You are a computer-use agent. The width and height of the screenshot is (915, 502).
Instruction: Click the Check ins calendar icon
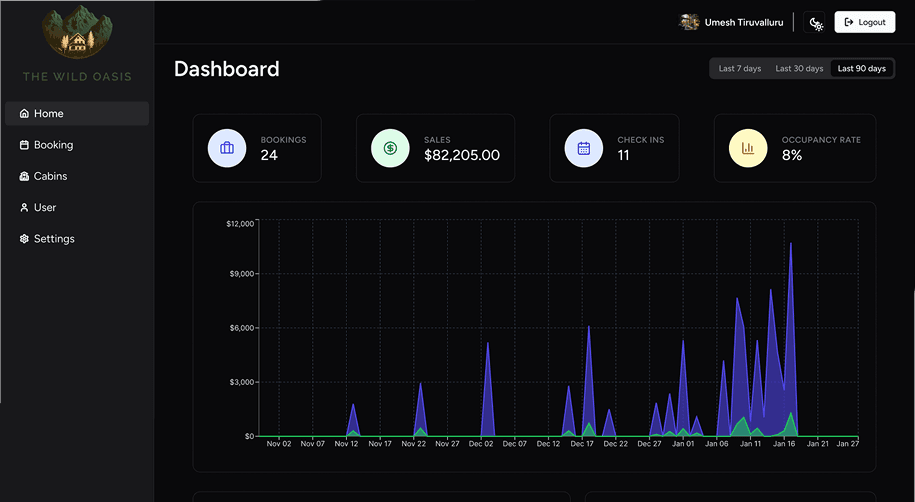pyautogui.click(x=583, y=148)
